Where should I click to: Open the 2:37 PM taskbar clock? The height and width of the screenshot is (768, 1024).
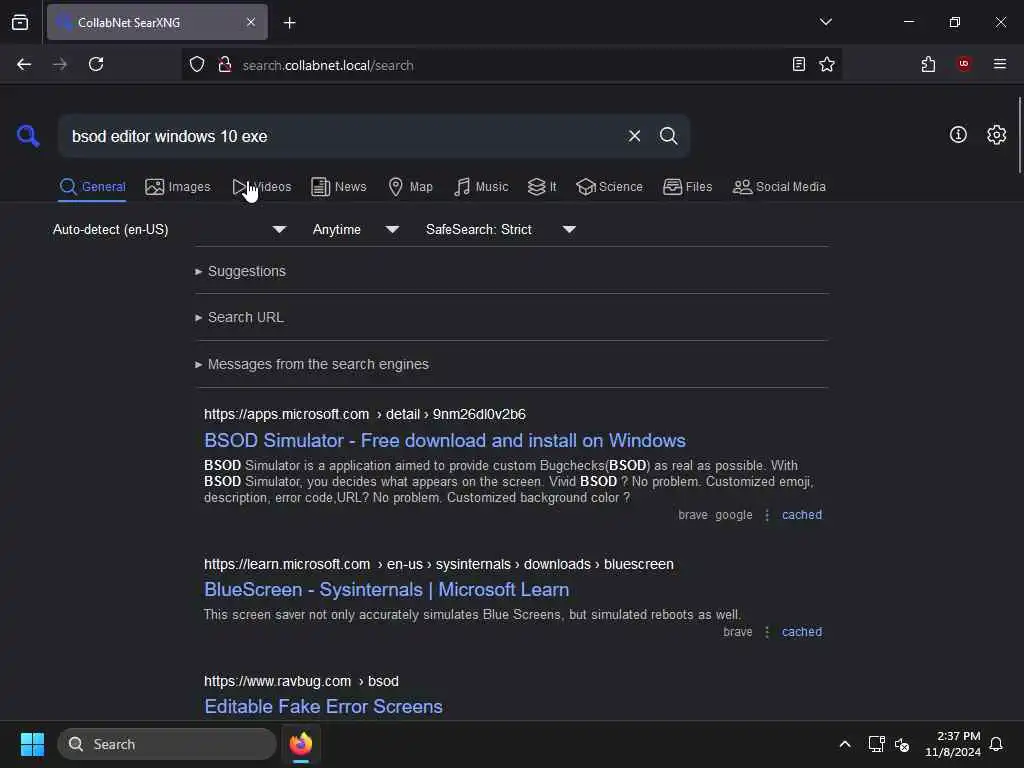[x=952, y=744]
